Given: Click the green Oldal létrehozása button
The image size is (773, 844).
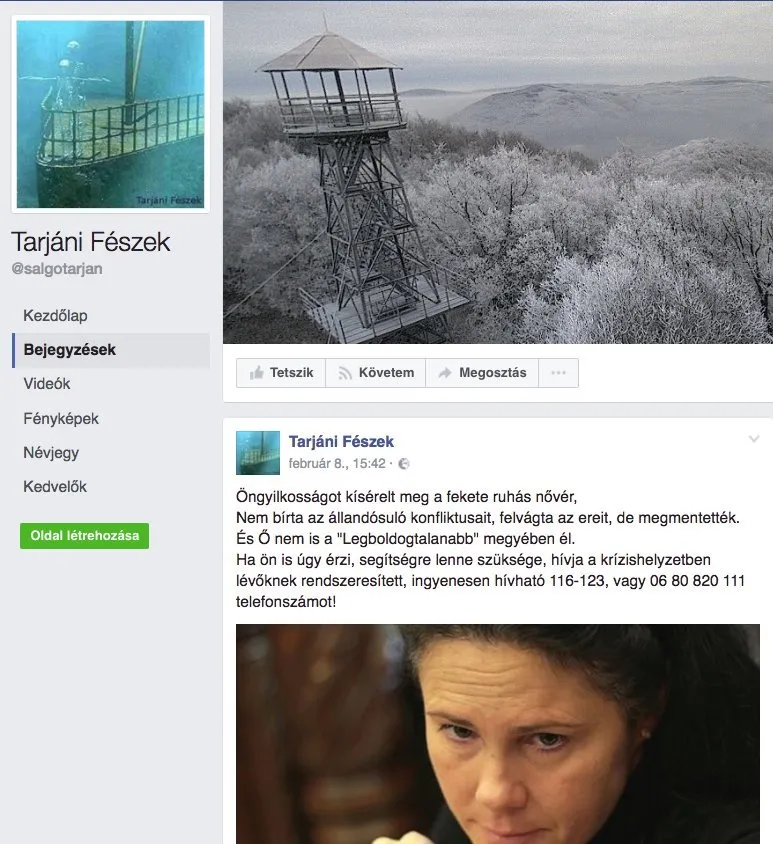Looking at the screenshot, I should tap(85, 536).
